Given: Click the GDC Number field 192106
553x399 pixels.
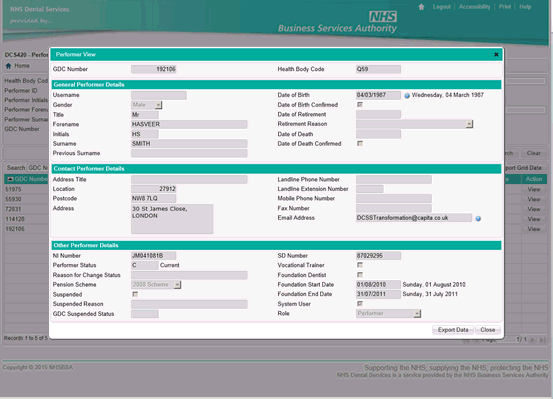Looking at the screenshot, I should click(x=153, y=69).
